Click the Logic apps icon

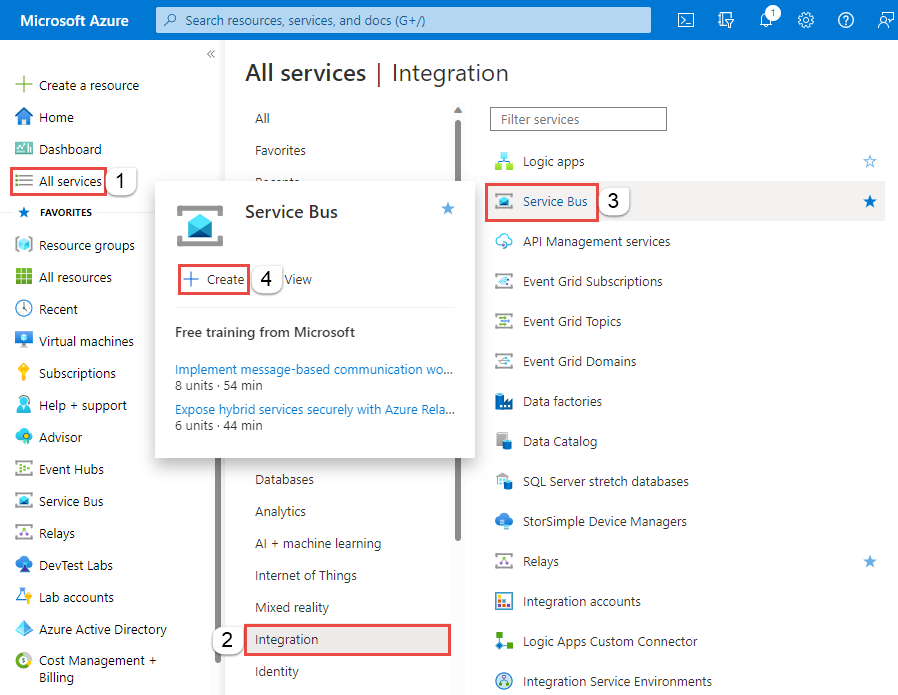tap(504, 162)
